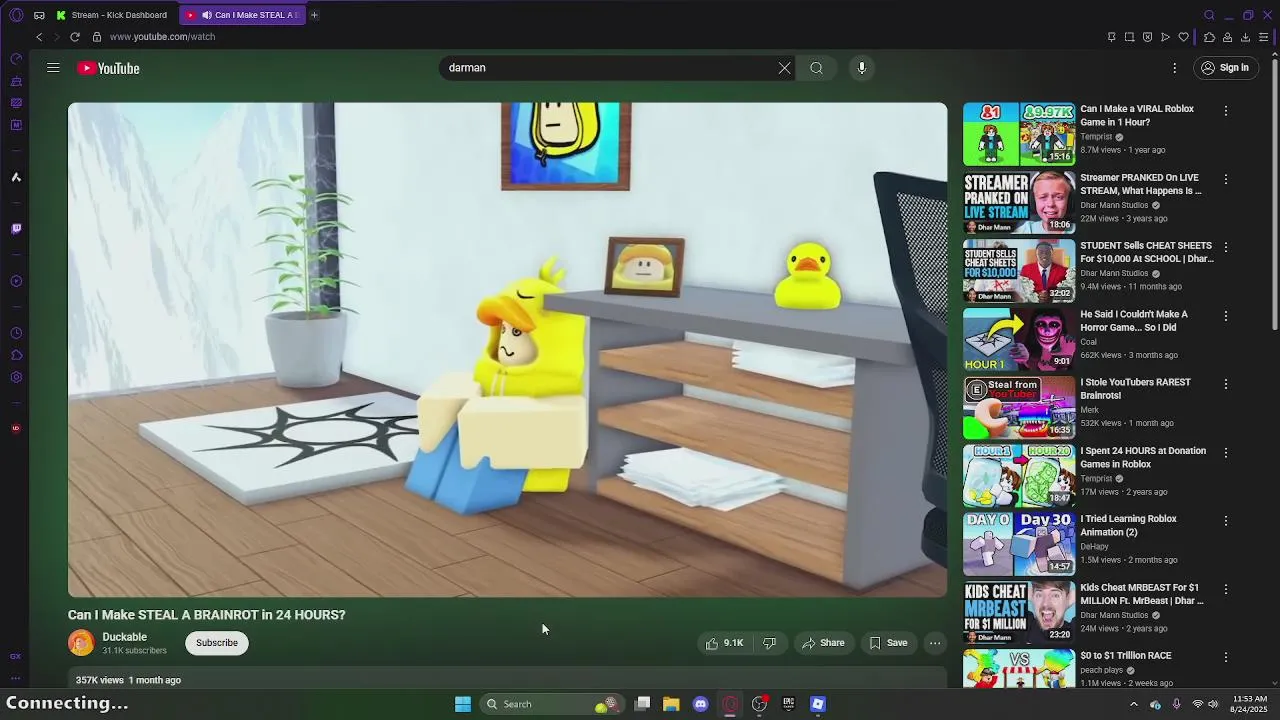
Task: Click the site lock icon in address bar
Action: [97, 37]
